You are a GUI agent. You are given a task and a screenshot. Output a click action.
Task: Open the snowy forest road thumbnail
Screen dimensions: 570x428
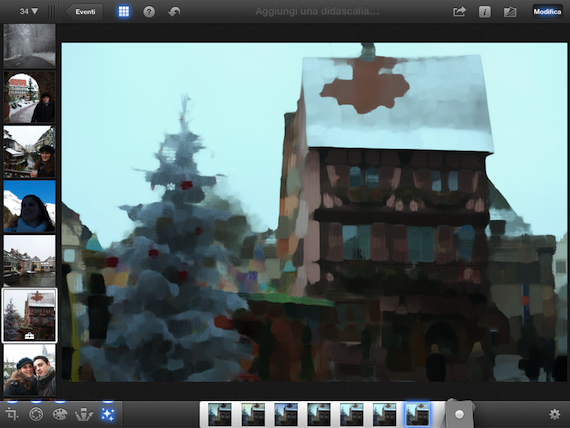point(29,46)
